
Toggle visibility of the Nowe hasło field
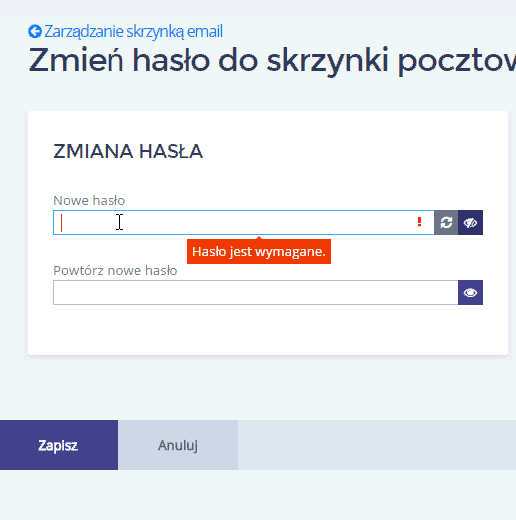point(470,222)
